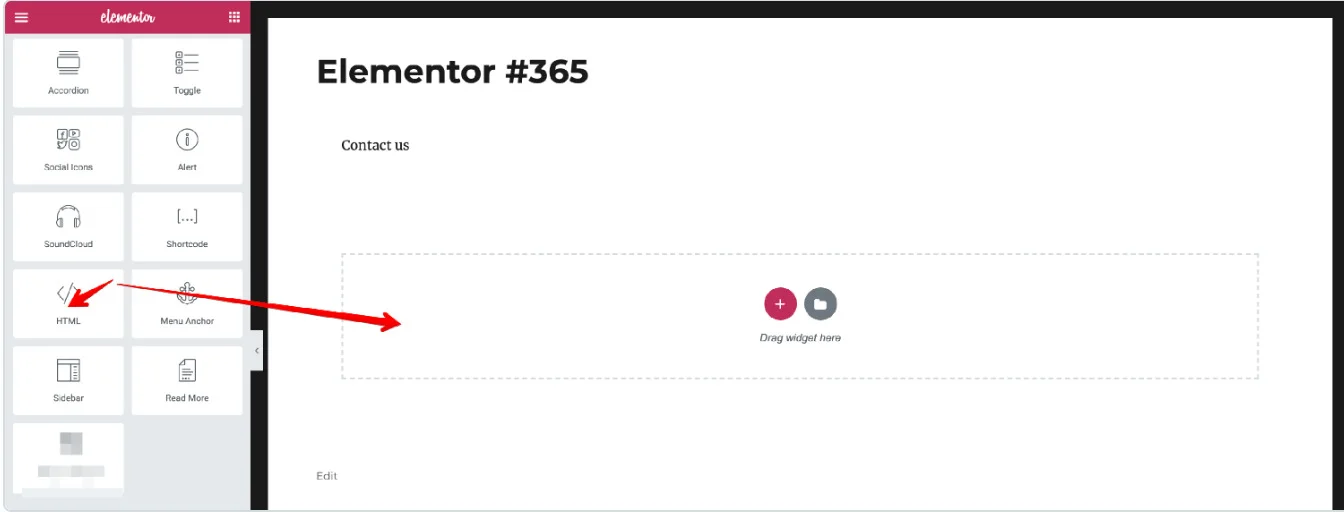Collapse the Elementor side panel
This screenshot has height=512, width=1344.
257,351
